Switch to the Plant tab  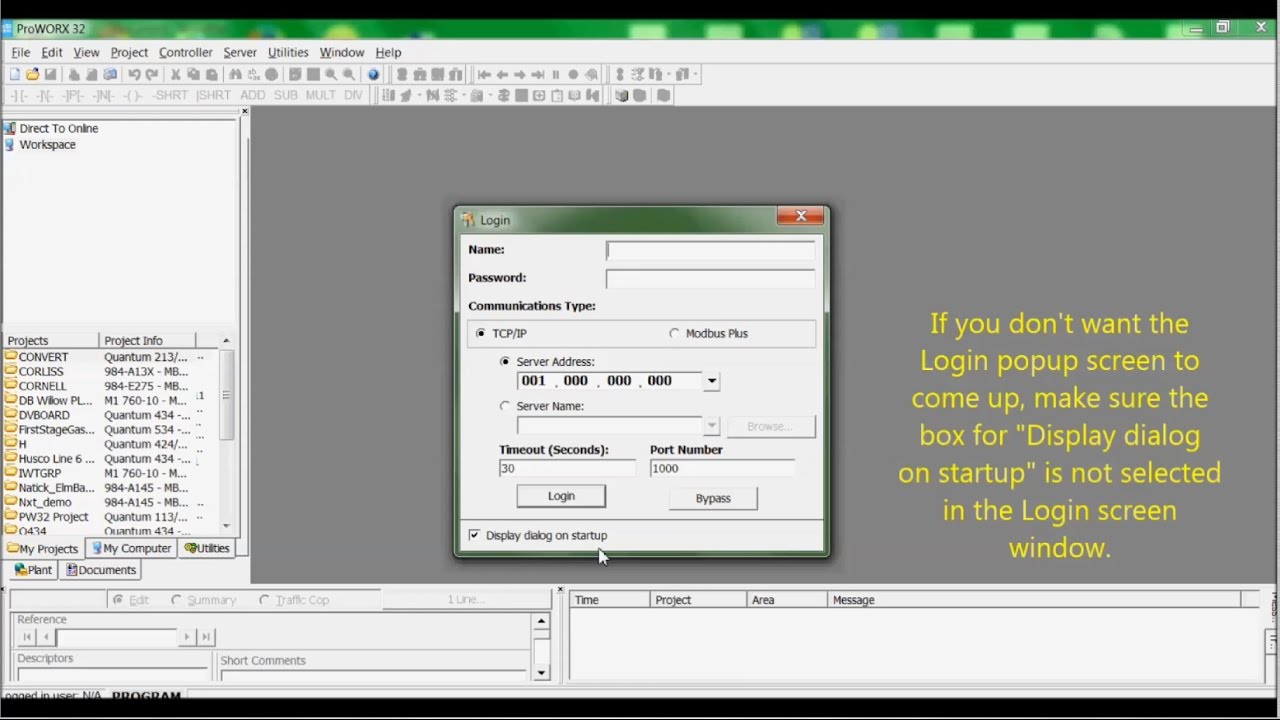pos(33,570)
